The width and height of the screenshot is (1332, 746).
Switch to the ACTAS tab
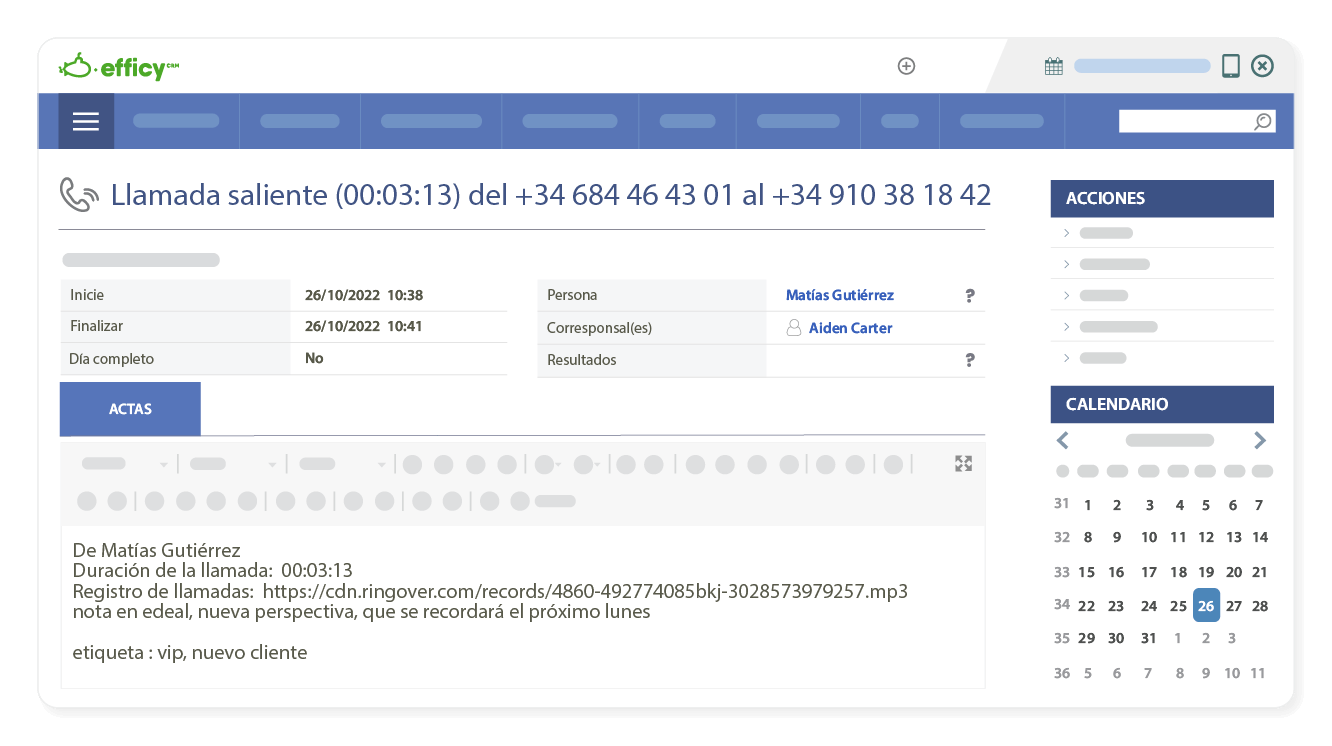[x=130, y=408]
